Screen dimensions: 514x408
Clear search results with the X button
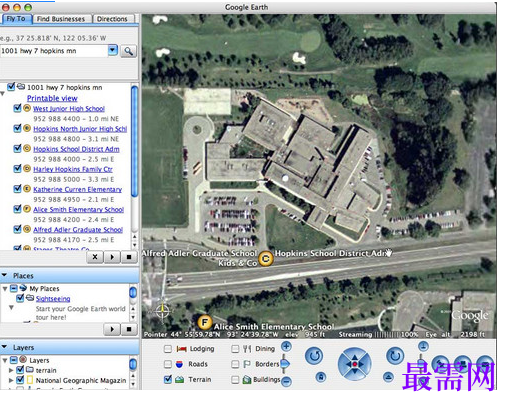point(95,257)
